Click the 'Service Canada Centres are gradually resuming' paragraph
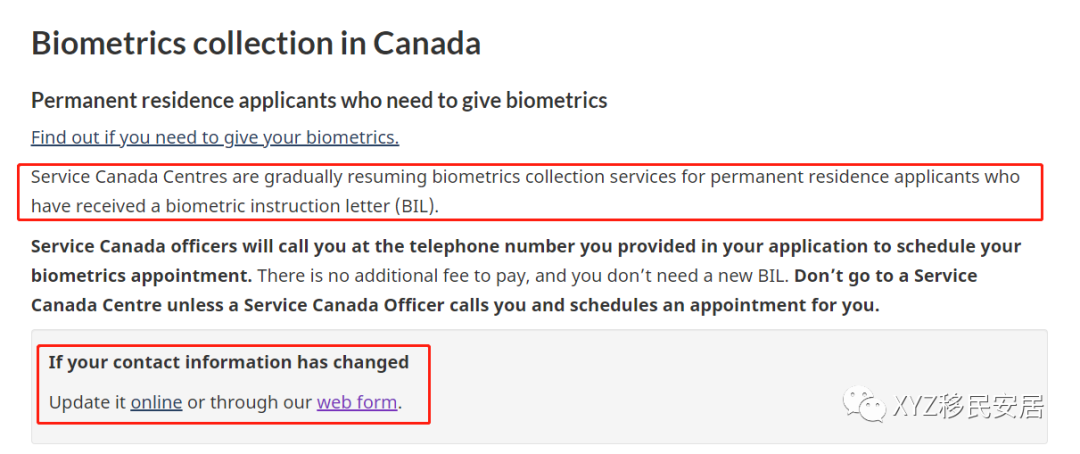Screen dimensions: 1080x454 tap(526, 191)
